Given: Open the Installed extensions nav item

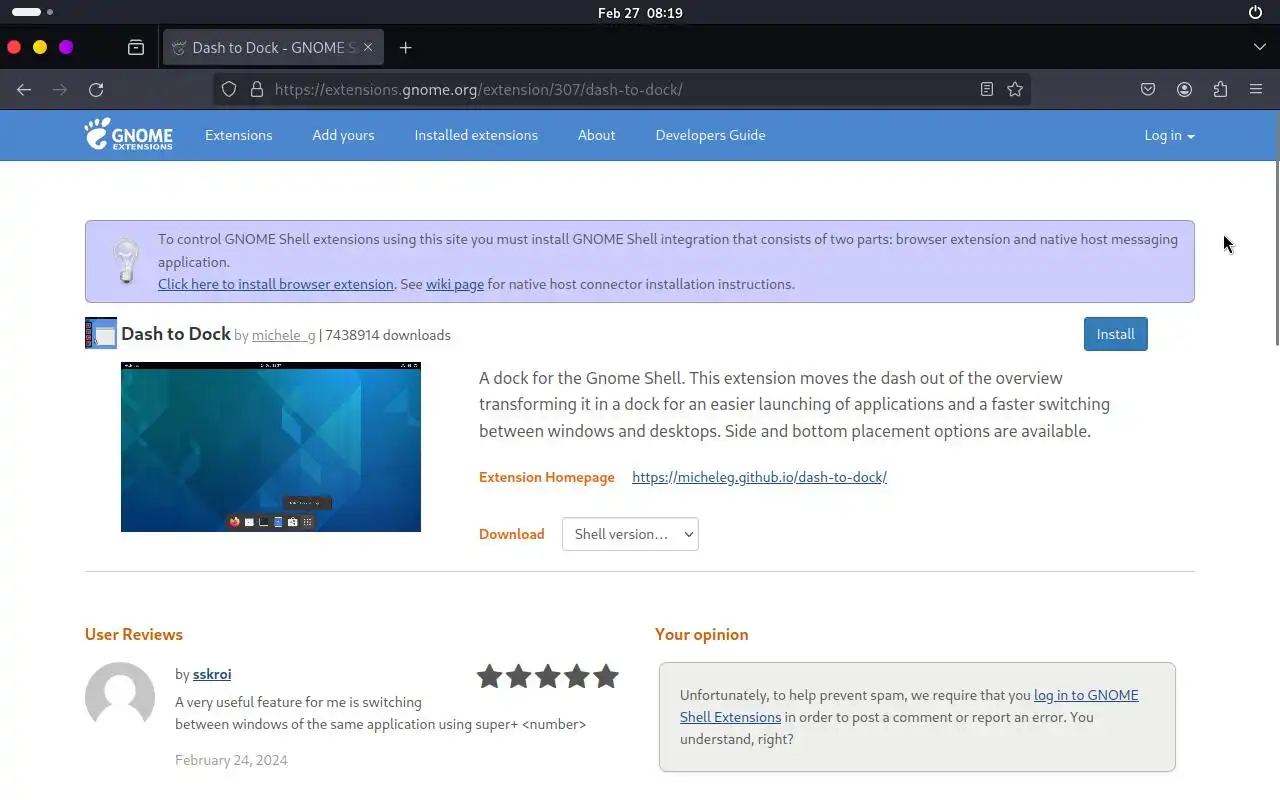Looking at the screenshot, I should coord(476,135).
